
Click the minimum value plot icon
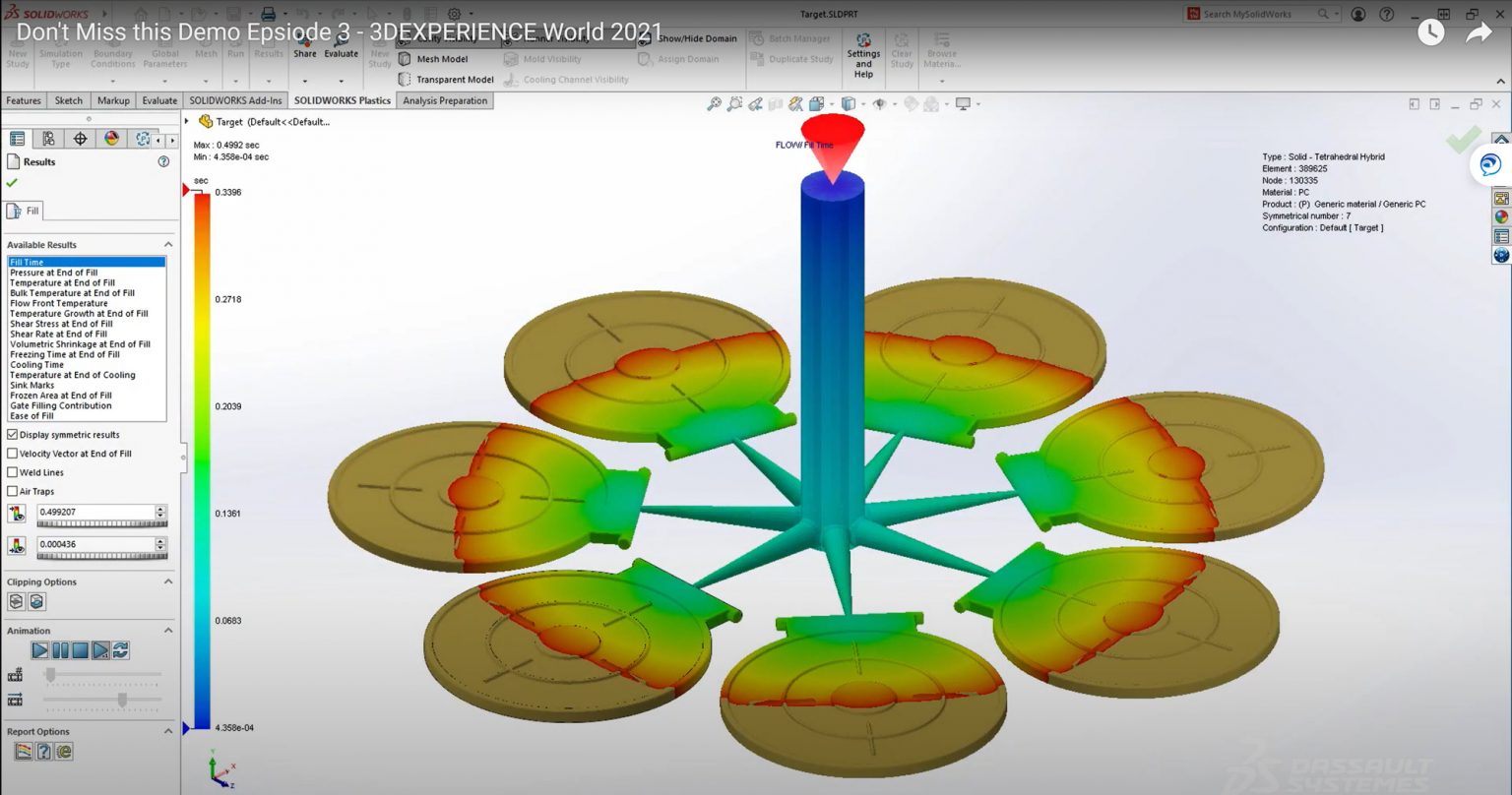point(16,545)
